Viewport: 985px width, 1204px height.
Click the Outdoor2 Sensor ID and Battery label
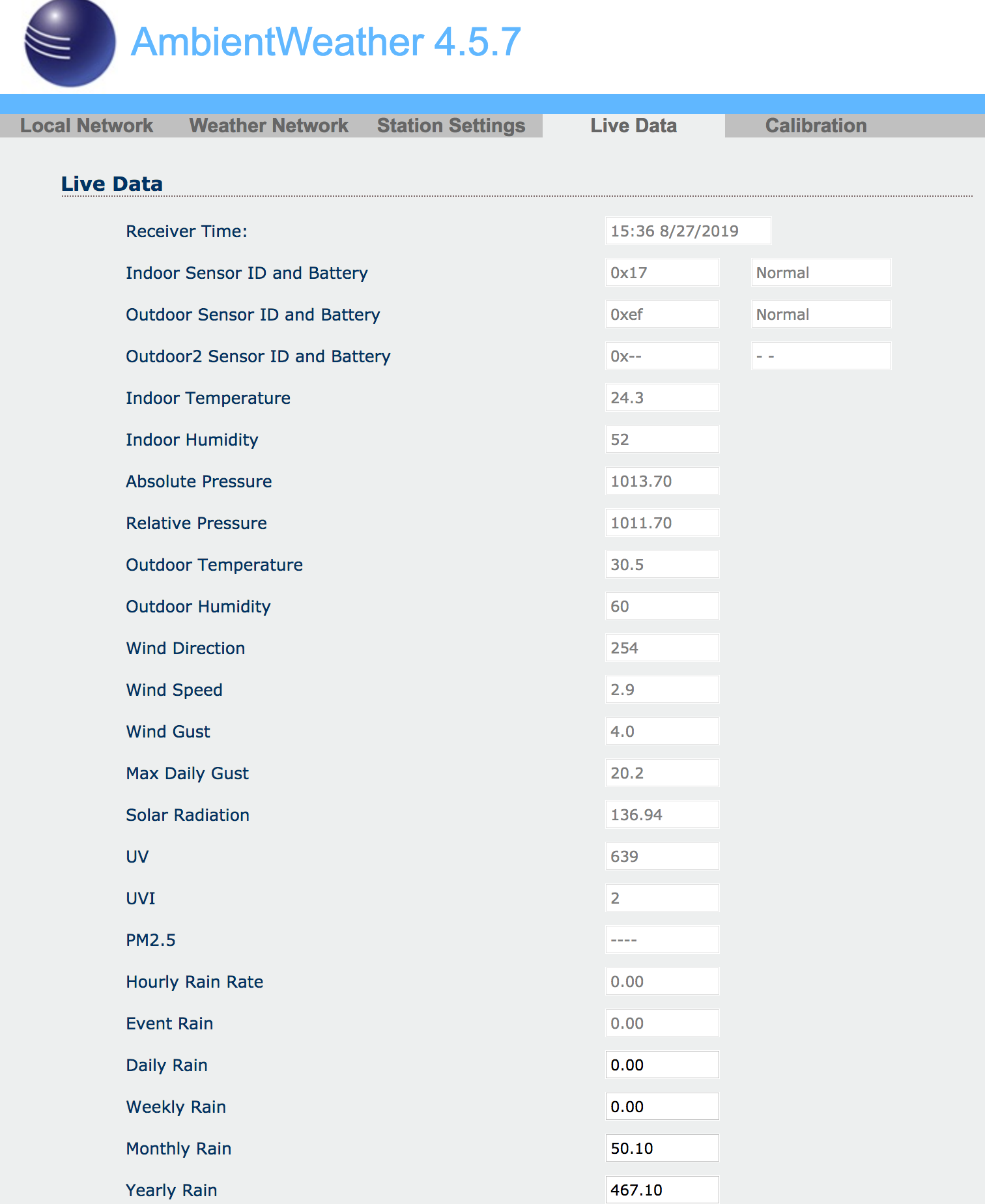[x=258, y=356]
